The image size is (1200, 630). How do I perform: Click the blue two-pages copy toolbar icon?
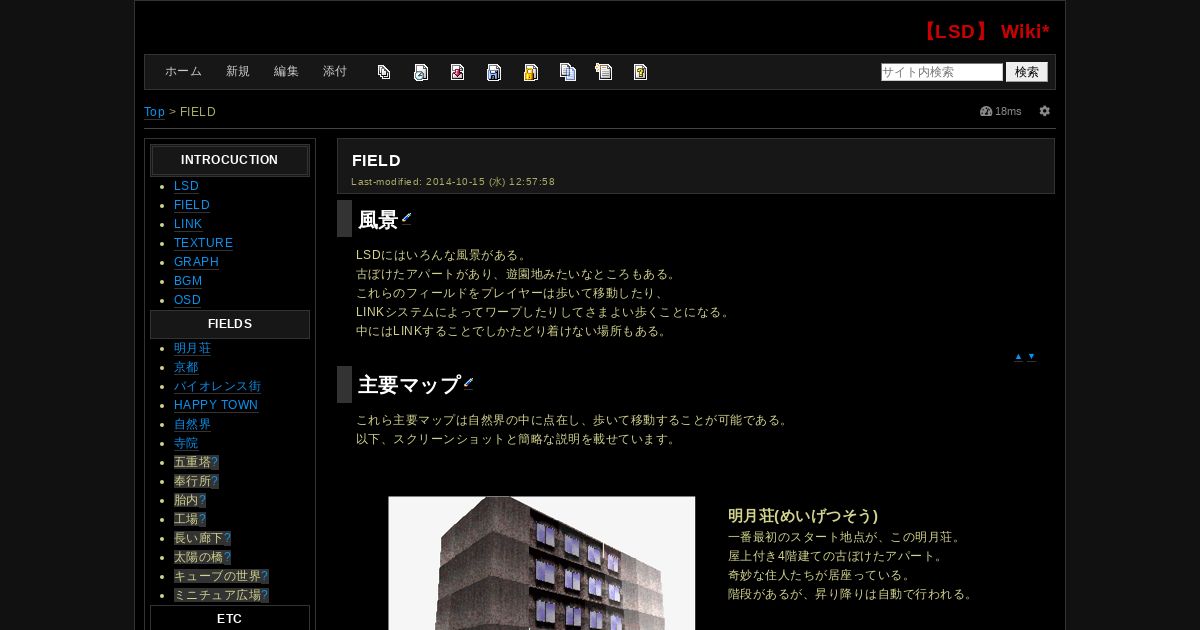568,72
